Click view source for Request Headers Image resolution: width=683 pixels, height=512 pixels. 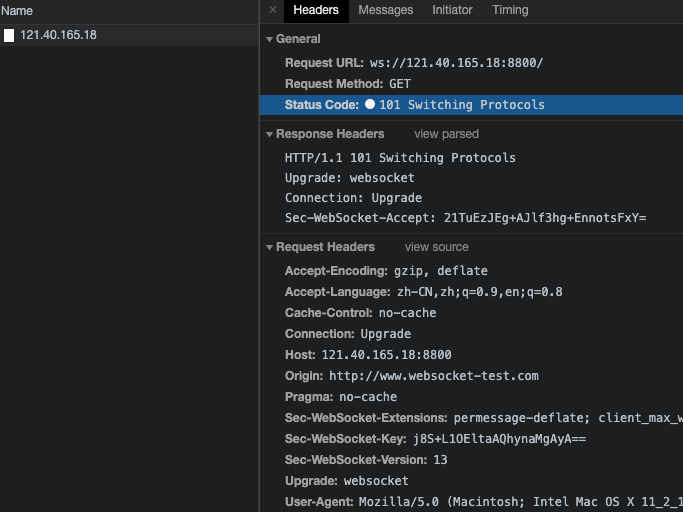point(436,247)
